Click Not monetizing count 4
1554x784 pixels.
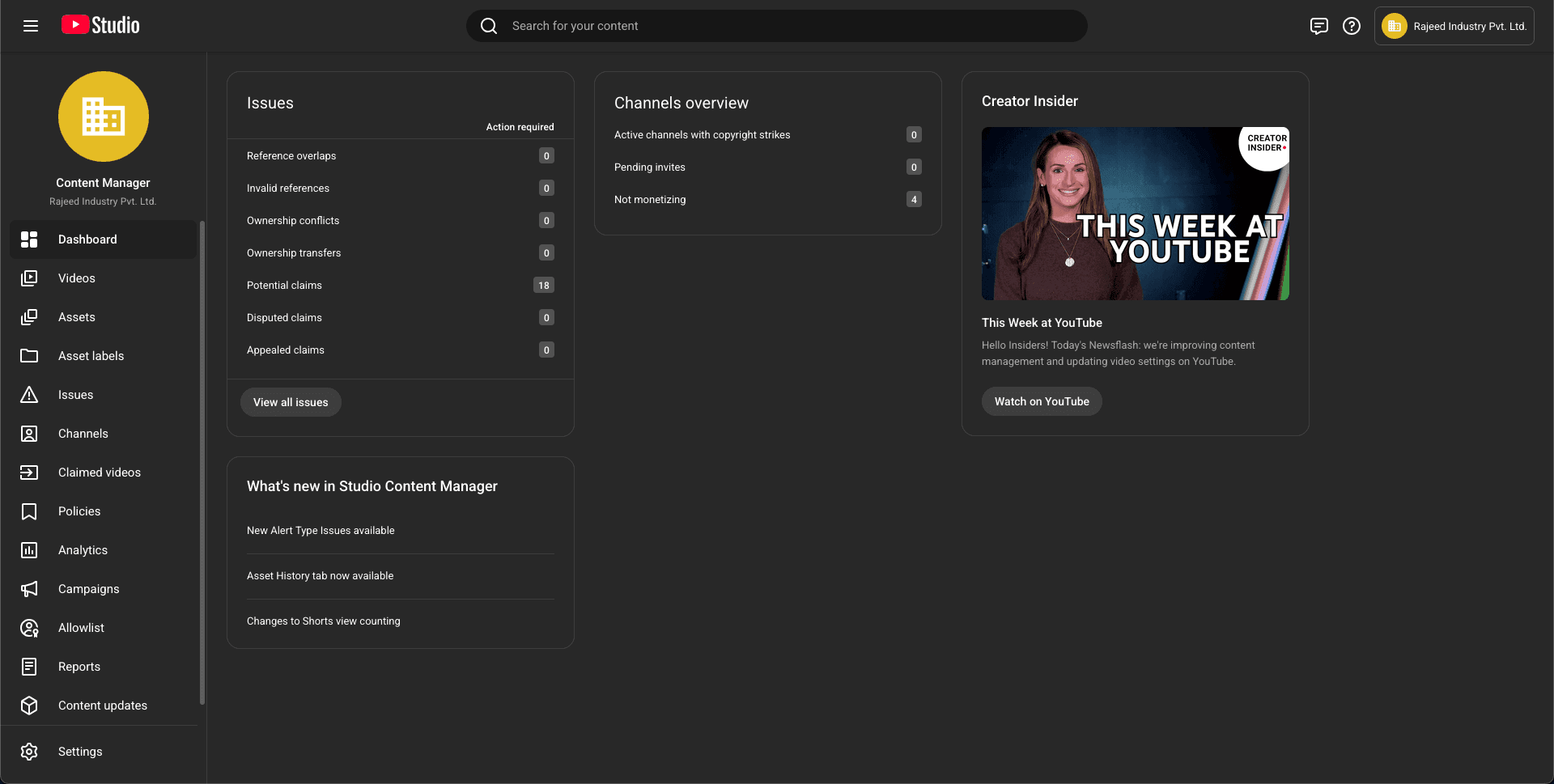(x=914, y=199)
